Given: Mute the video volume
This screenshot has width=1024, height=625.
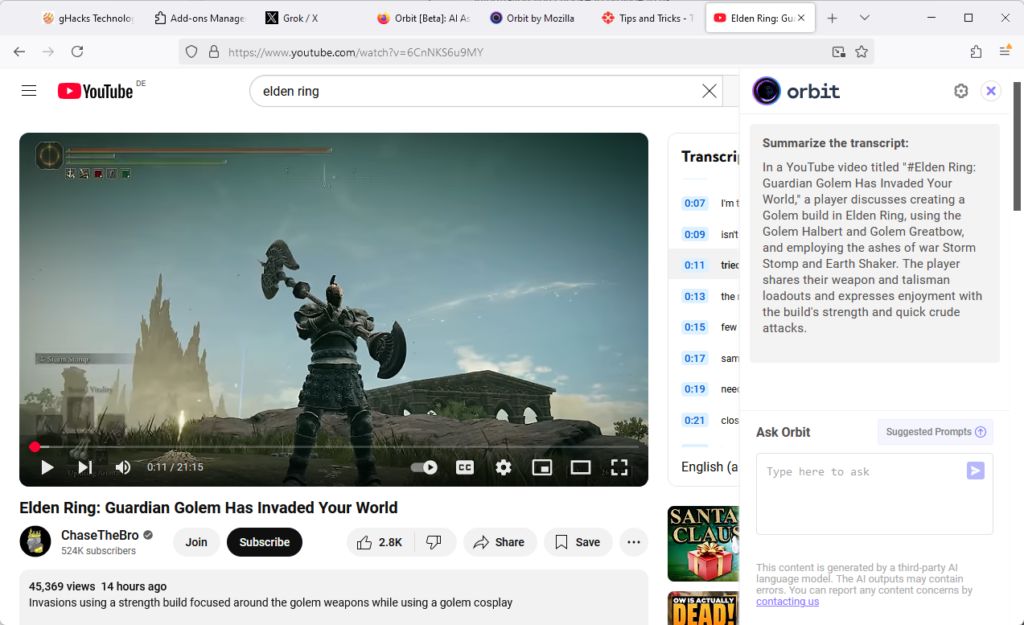Looking at the screenshot, I should point(123,467).
